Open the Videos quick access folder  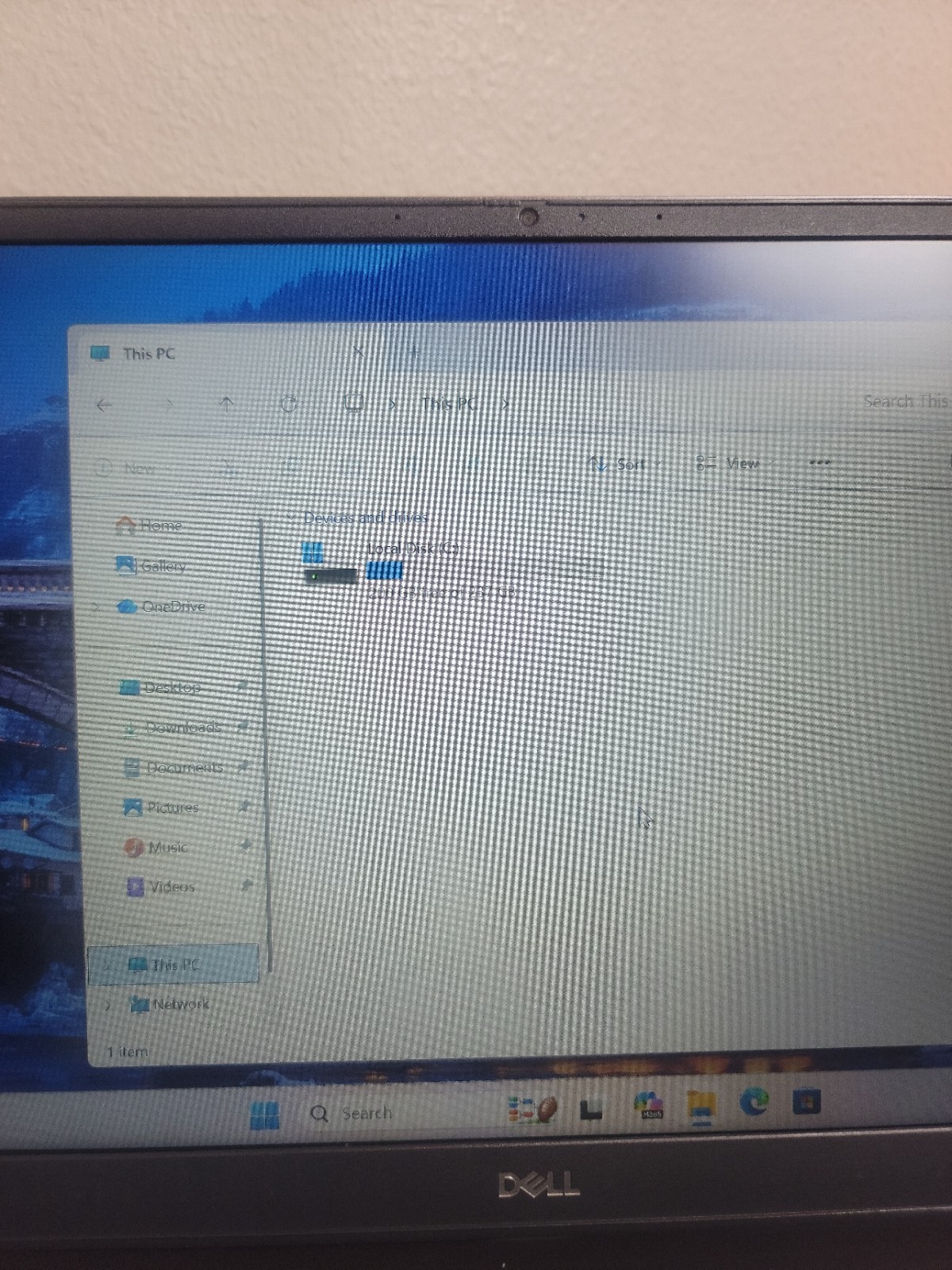click(160, 887)
